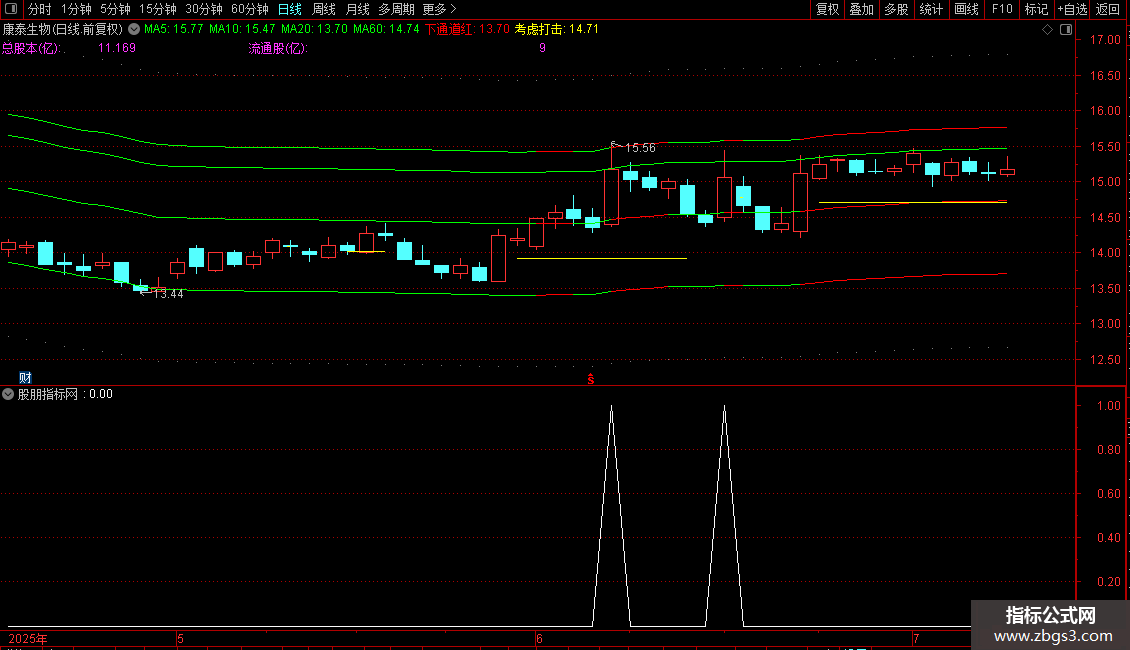
Task: Click the 标记 mark button
Action: [1036, 9]
